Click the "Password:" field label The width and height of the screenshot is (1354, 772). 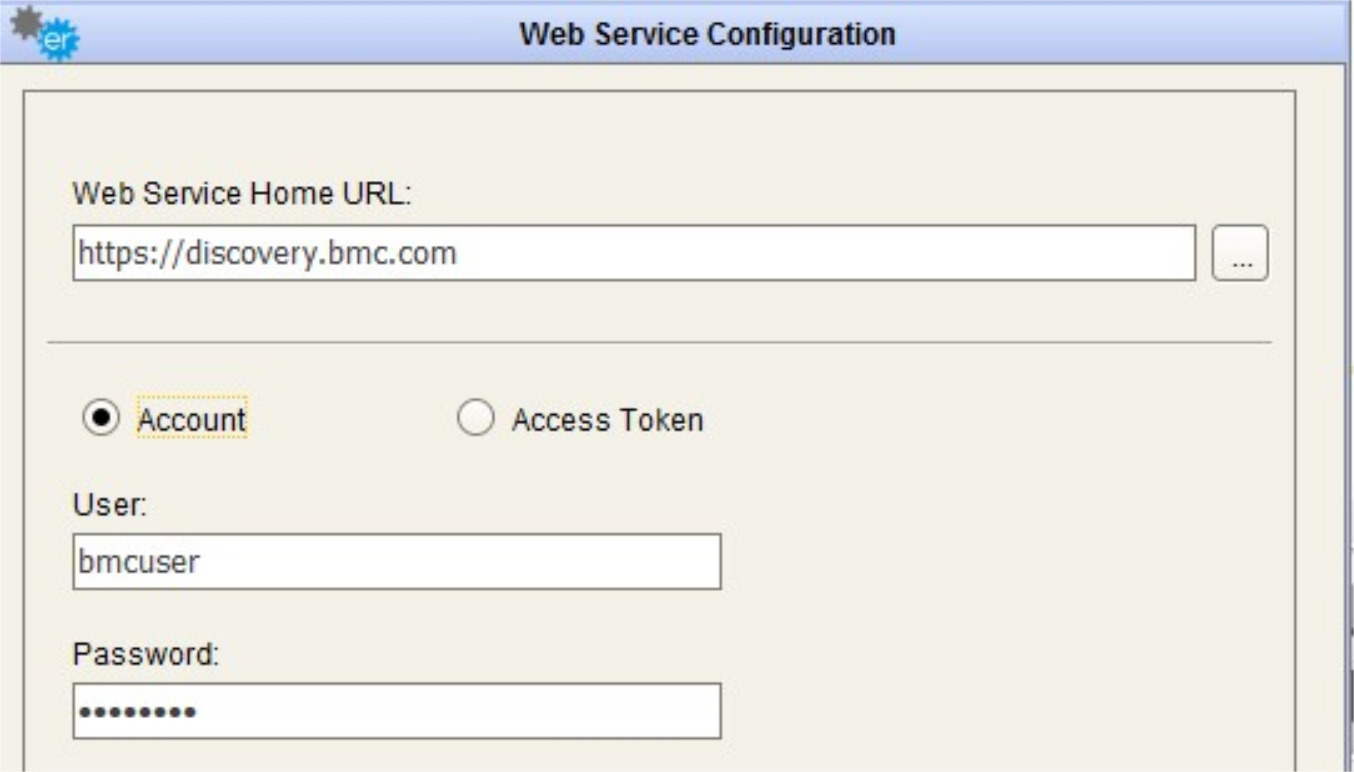tap(145, 655)
